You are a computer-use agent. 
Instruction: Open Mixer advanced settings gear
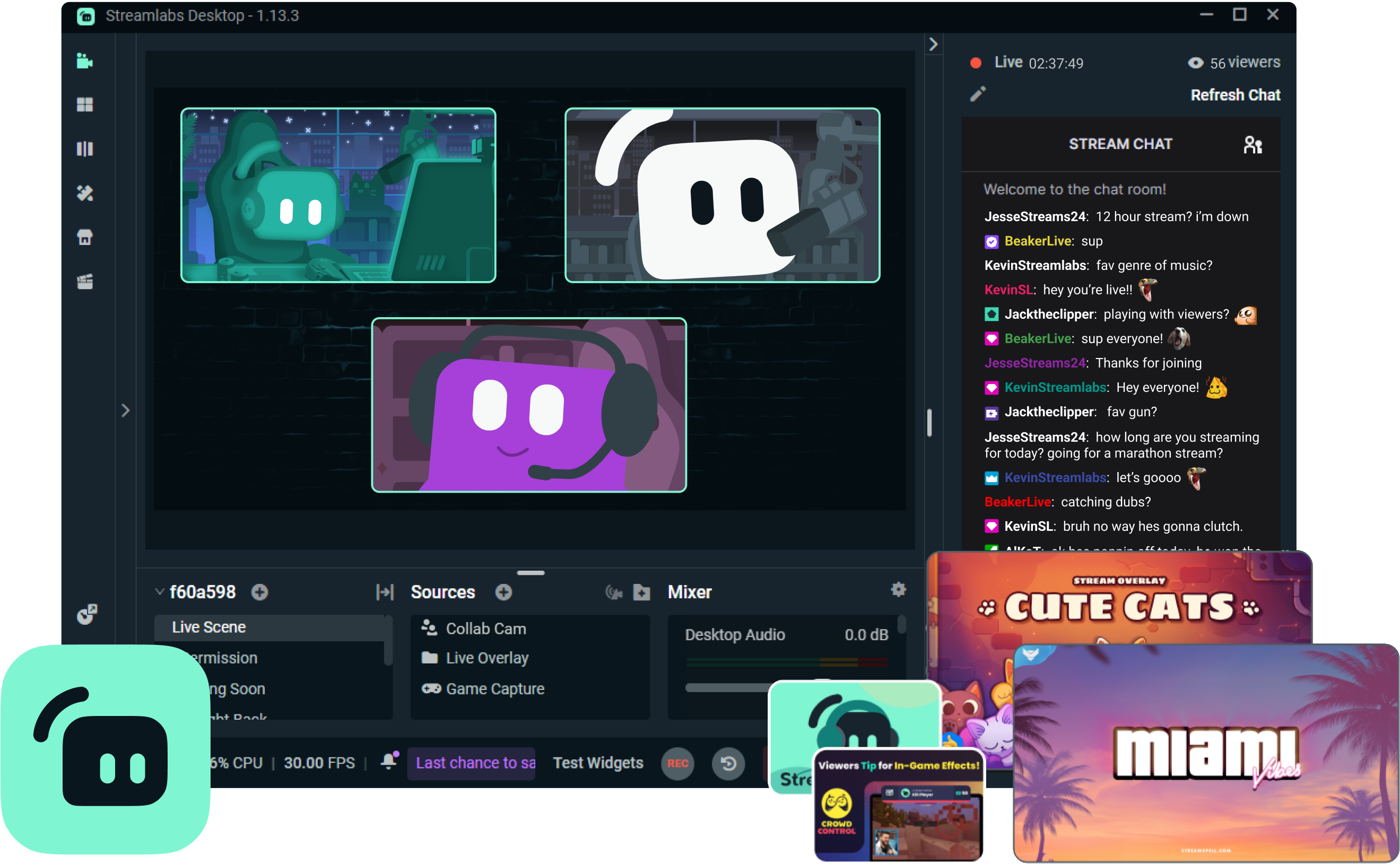coord(898,590)
